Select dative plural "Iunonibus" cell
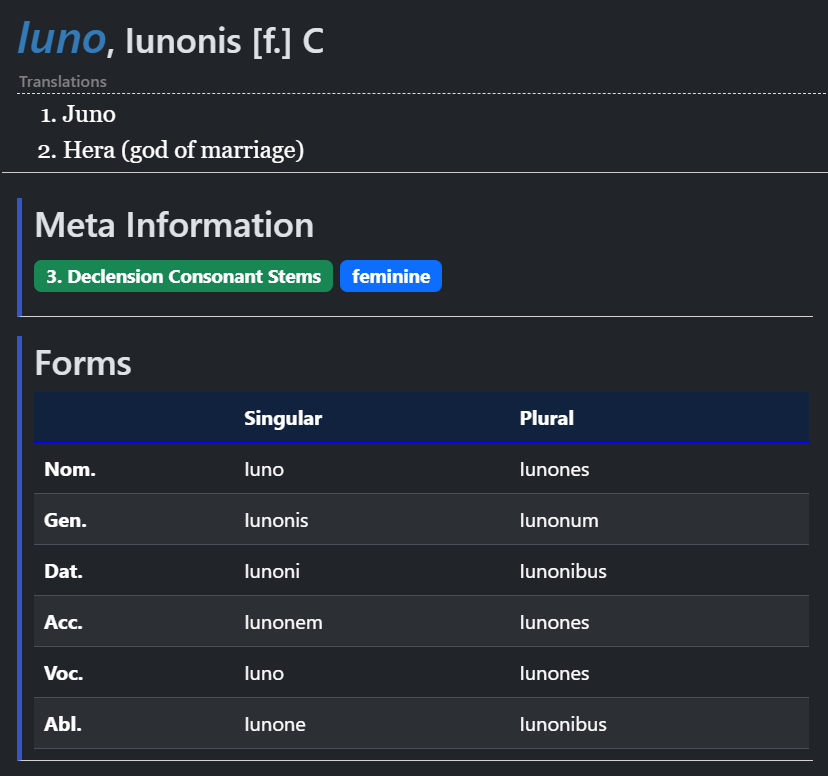 click(563, 571)
